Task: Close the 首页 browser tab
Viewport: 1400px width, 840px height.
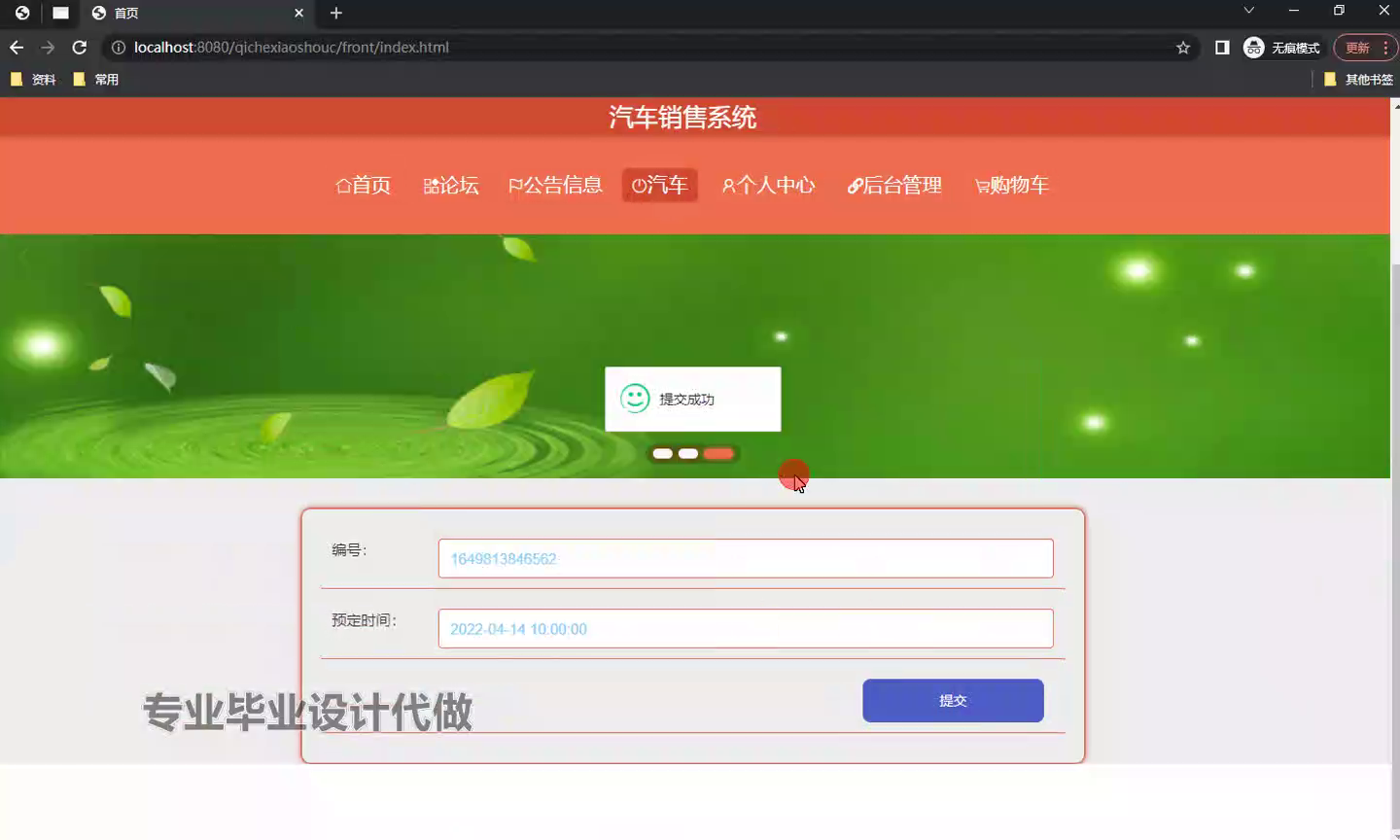Action: tap(298, 13)
